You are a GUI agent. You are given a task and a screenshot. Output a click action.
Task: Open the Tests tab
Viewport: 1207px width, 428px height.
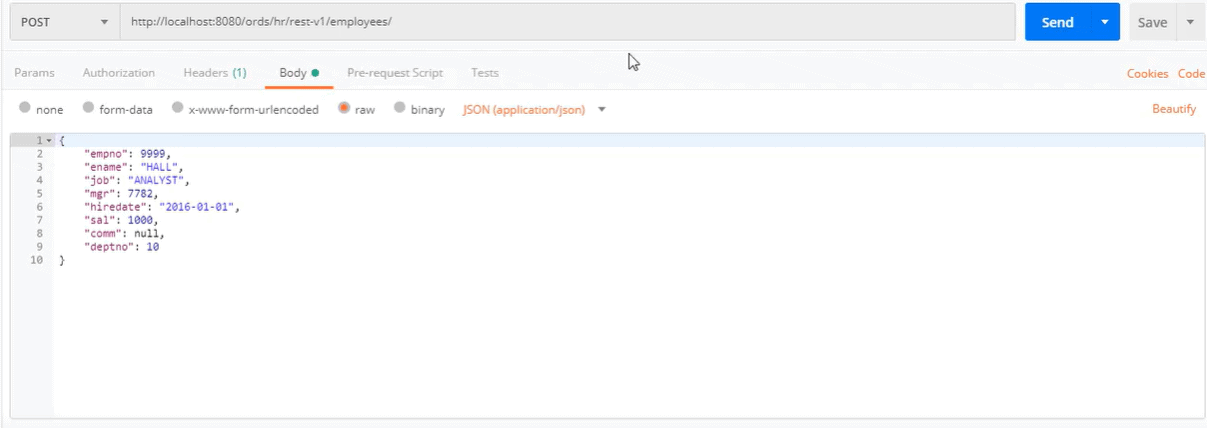coord(485,73)
